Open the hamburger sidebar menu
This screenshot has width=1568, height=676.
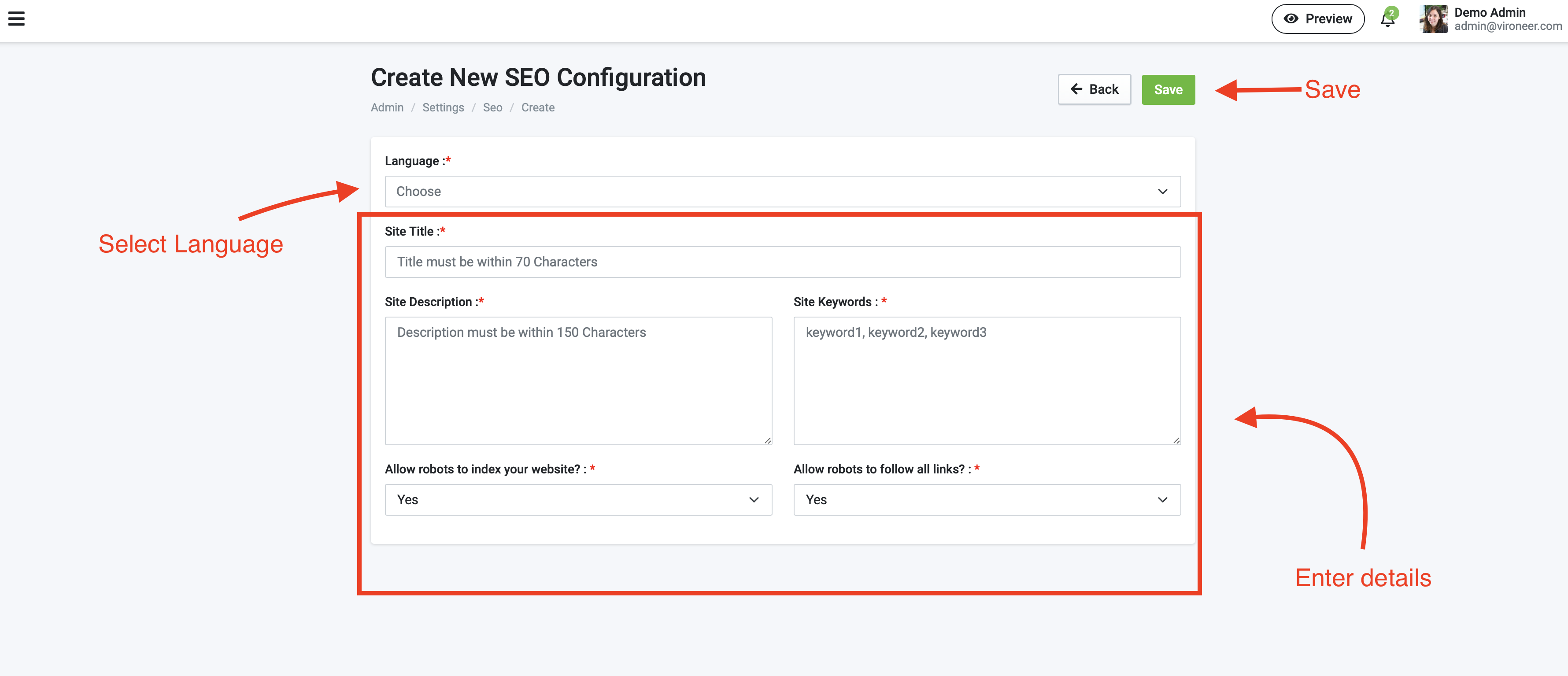16,19
